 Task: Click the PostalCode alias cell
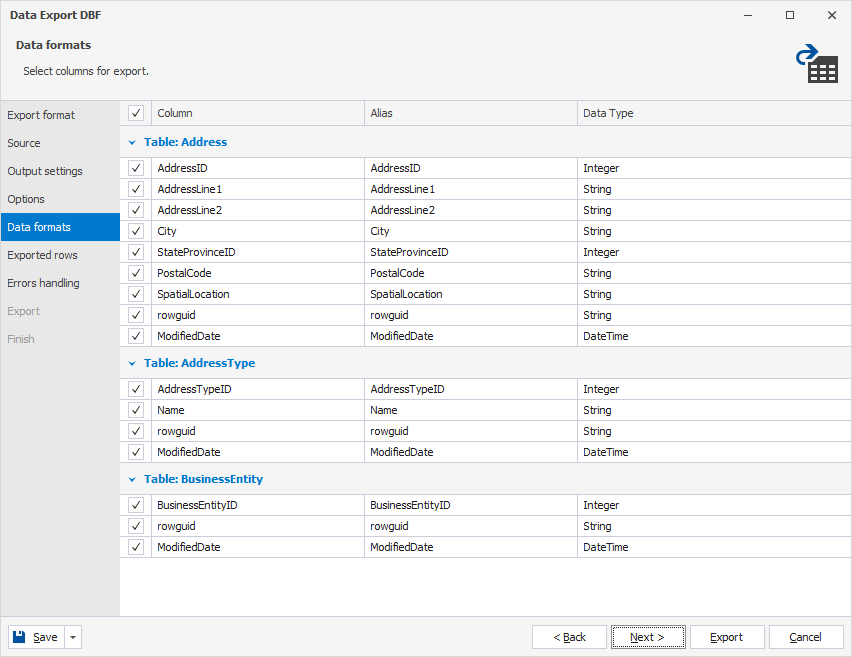pyautogui.click(x=471, y=273)
